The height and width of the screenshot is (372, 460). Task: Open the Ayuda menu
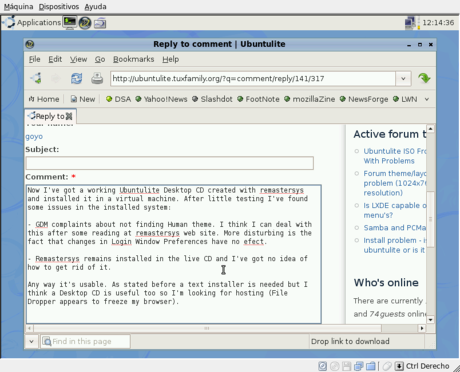click(95, 7)
